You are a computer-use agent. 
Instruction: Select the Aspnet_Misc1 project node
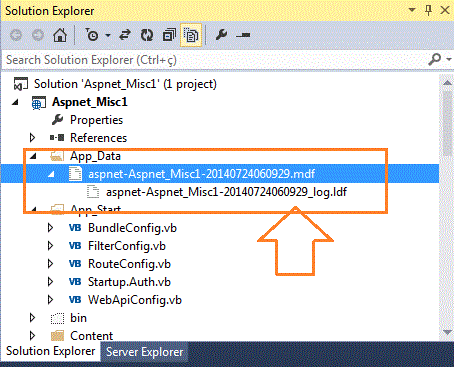click(x=90, y=102)
